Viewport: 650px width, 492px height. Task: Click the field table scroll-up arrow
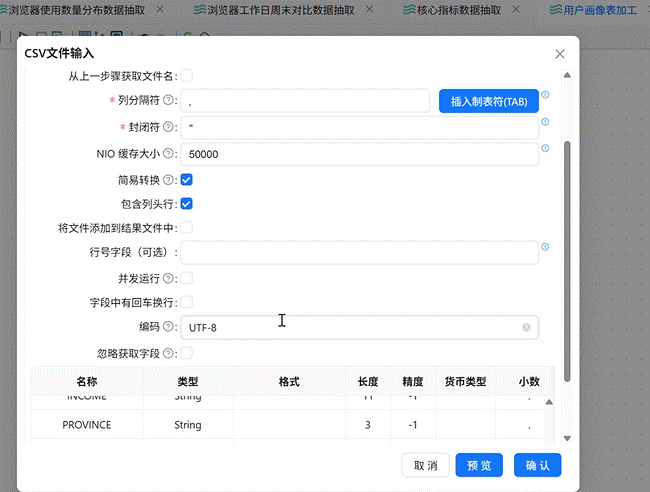549,402
